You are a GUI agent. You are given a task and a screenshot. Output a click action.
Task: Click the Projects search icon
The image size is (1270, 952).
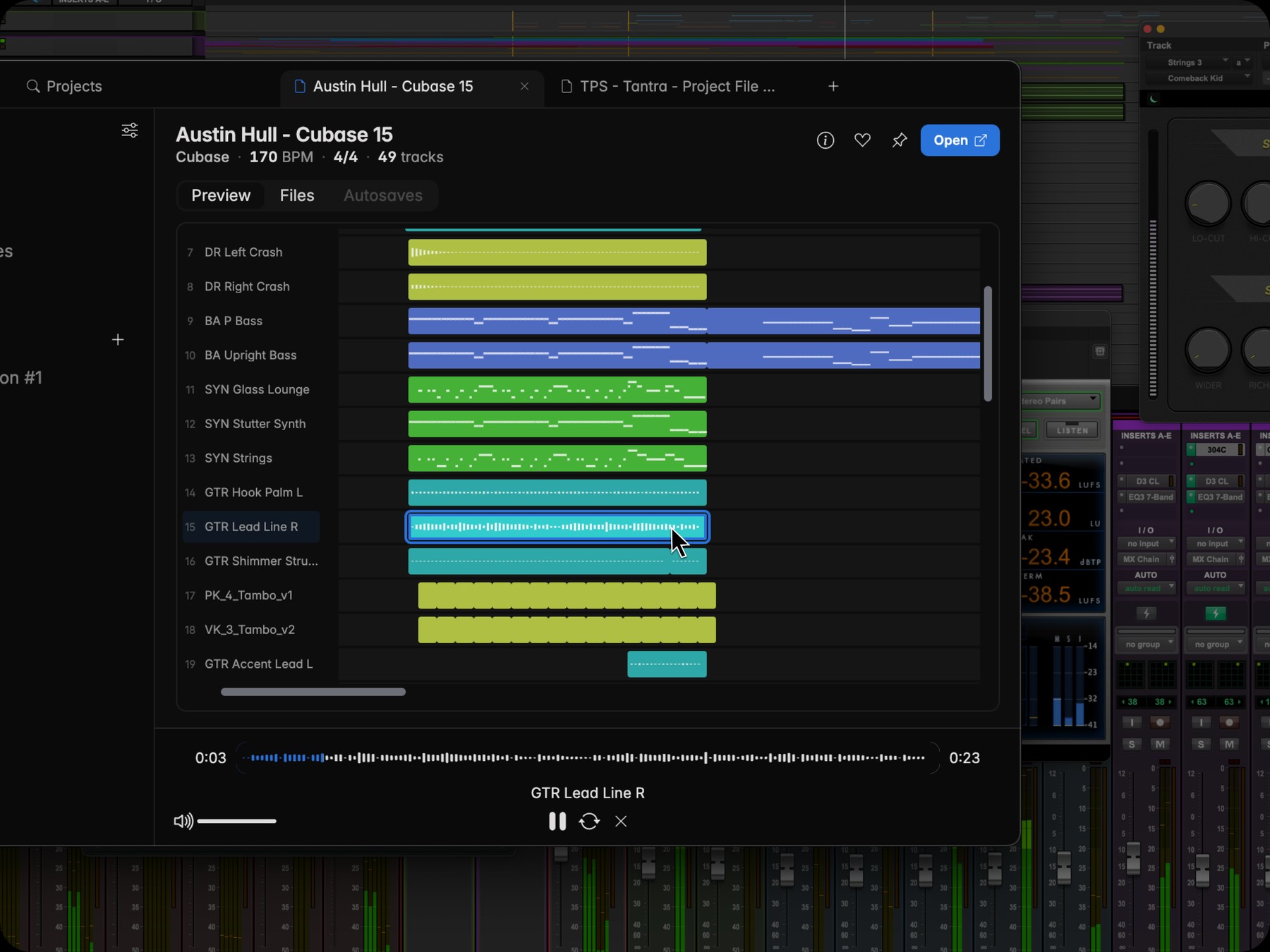point(32,86)
